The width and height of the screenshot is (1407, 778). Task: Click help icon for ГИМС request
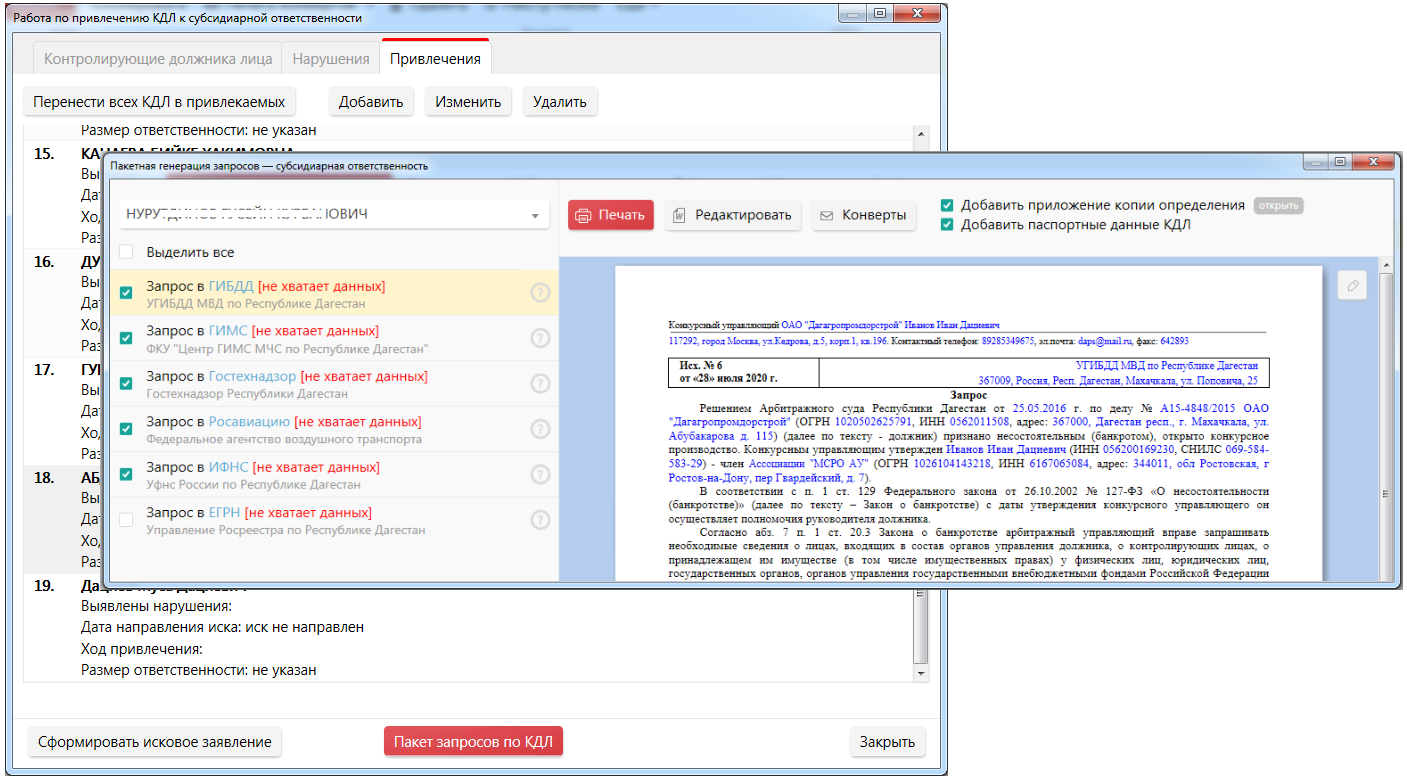[540, 338]
